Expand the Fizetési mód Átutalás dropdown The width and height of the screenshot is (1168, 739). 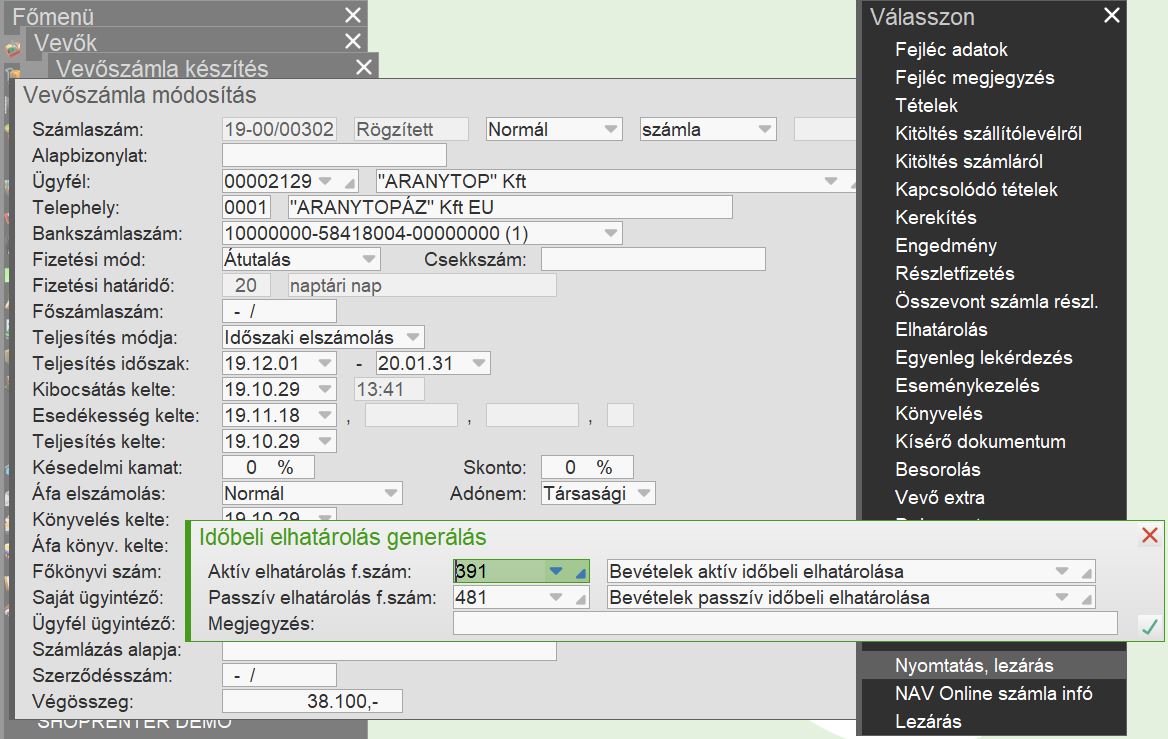point(368,259)
